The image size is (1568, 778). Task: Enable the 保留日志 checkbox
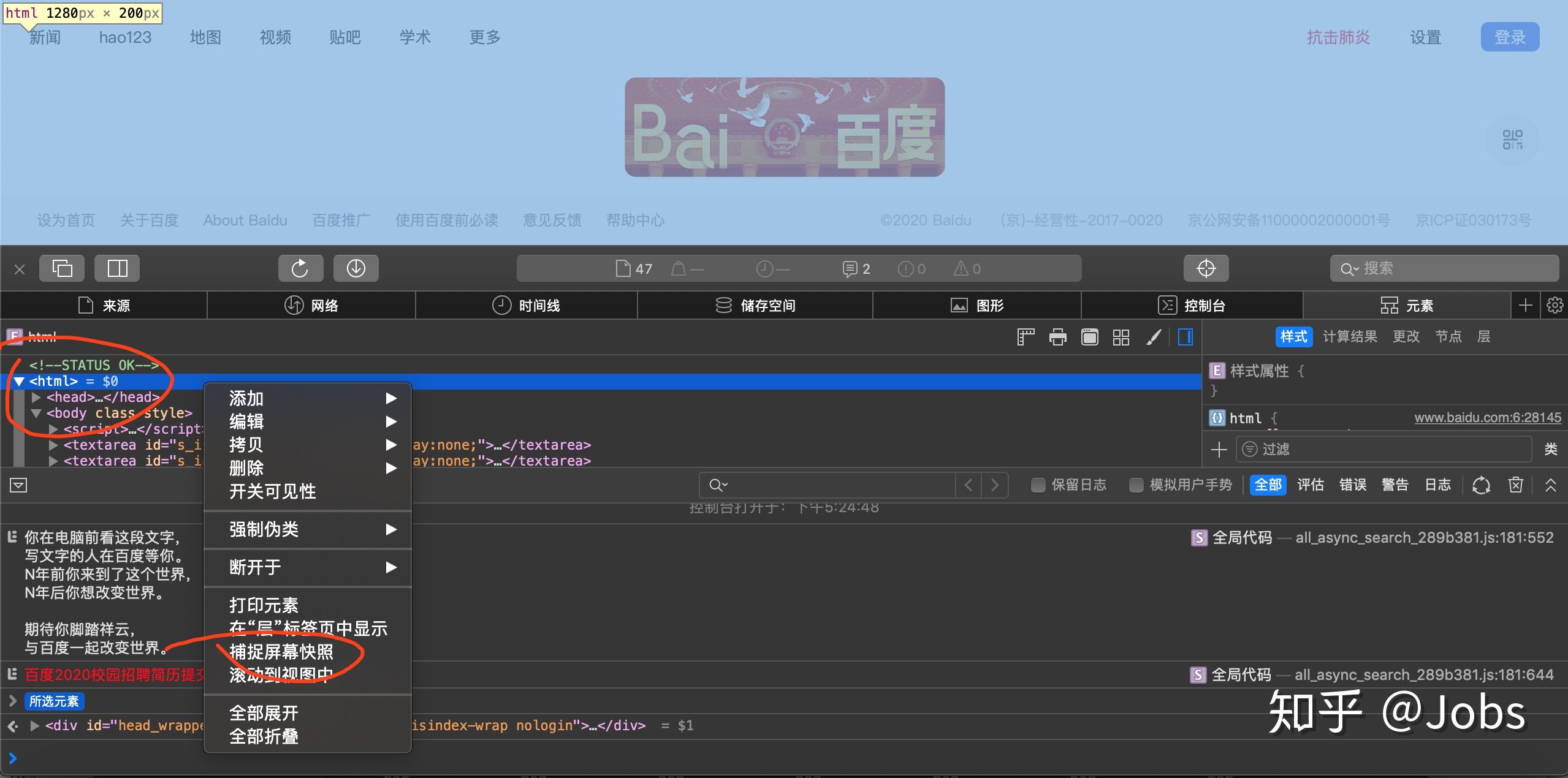(1038, 485)
